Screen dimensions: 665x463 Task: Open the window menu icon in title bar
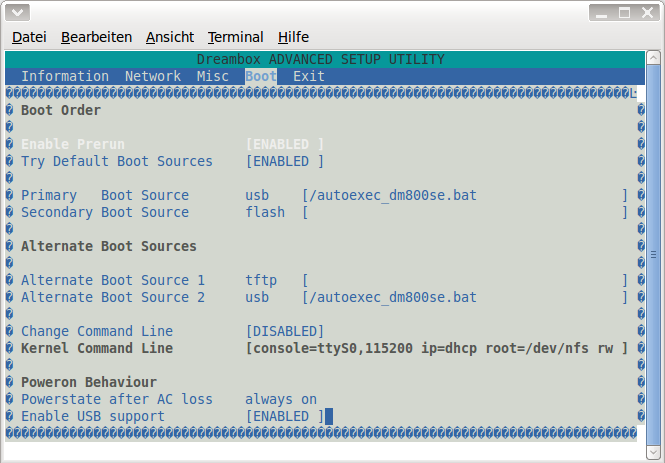18,13
